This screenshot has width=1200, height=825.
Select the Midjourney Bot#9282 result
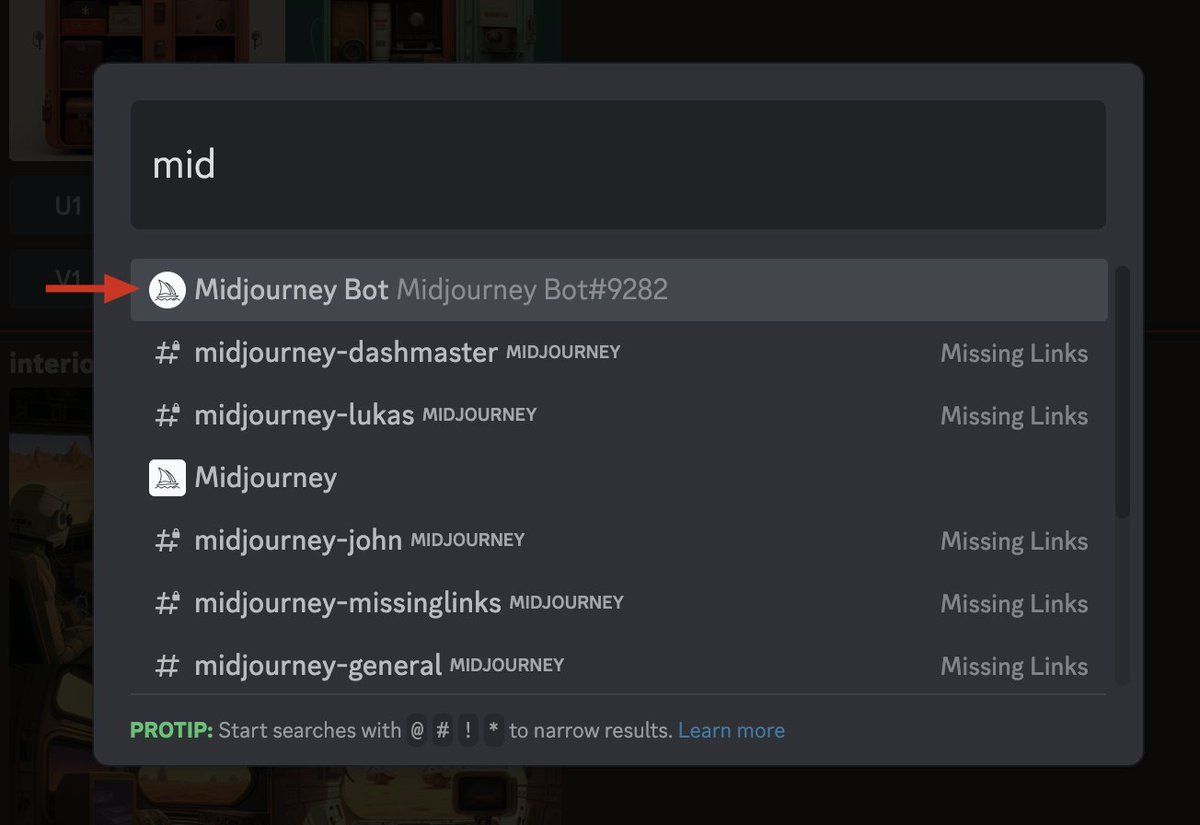click(430, 290)
